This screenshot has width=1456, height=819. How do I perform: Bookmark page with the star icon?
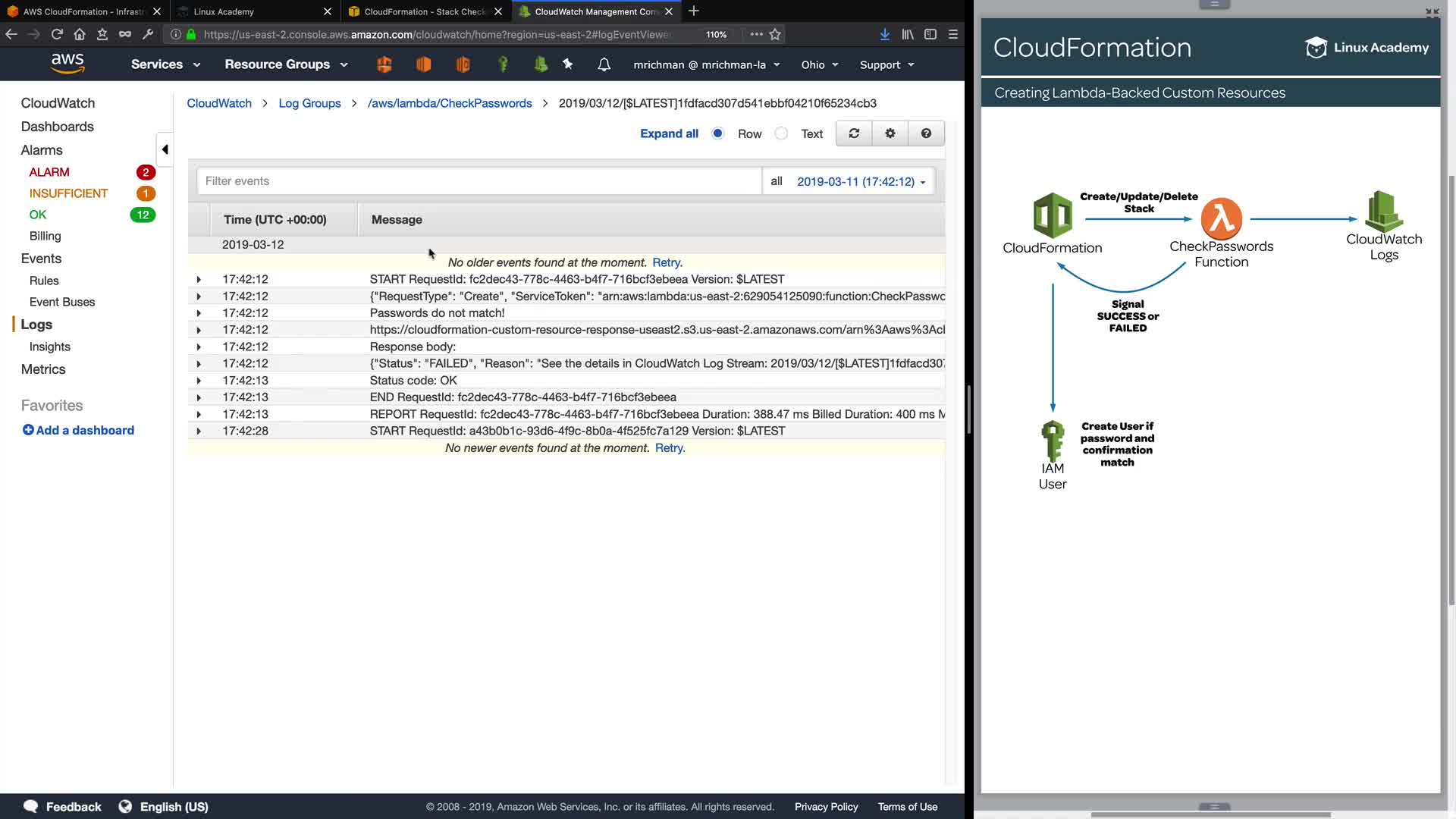pos(775,34)
